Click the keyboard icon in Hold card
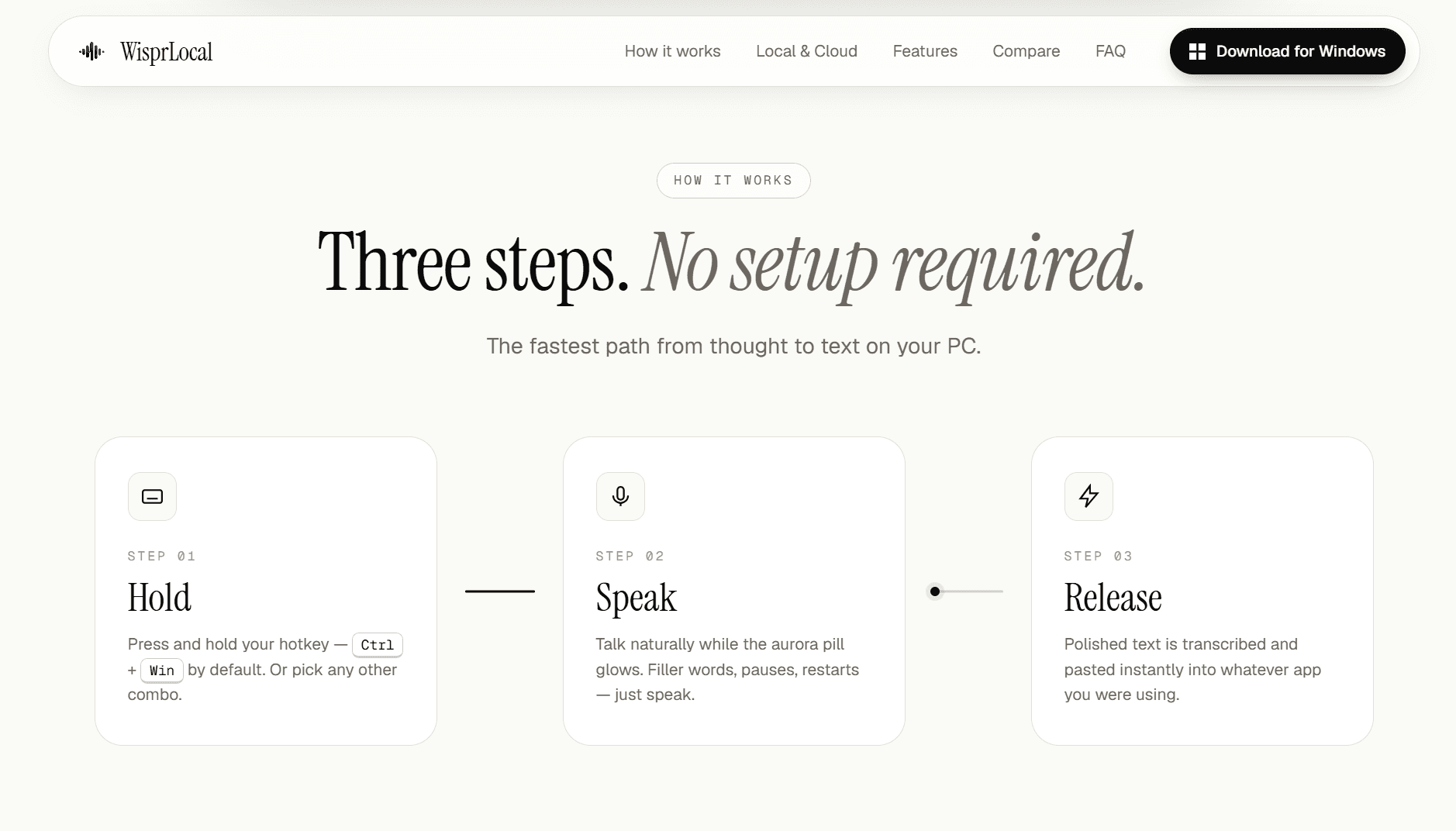 point(152,496)
